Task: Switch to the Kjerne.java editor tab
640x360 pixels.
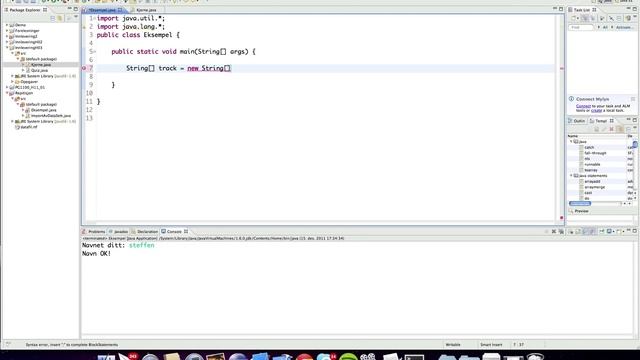Action: (146, 10)
